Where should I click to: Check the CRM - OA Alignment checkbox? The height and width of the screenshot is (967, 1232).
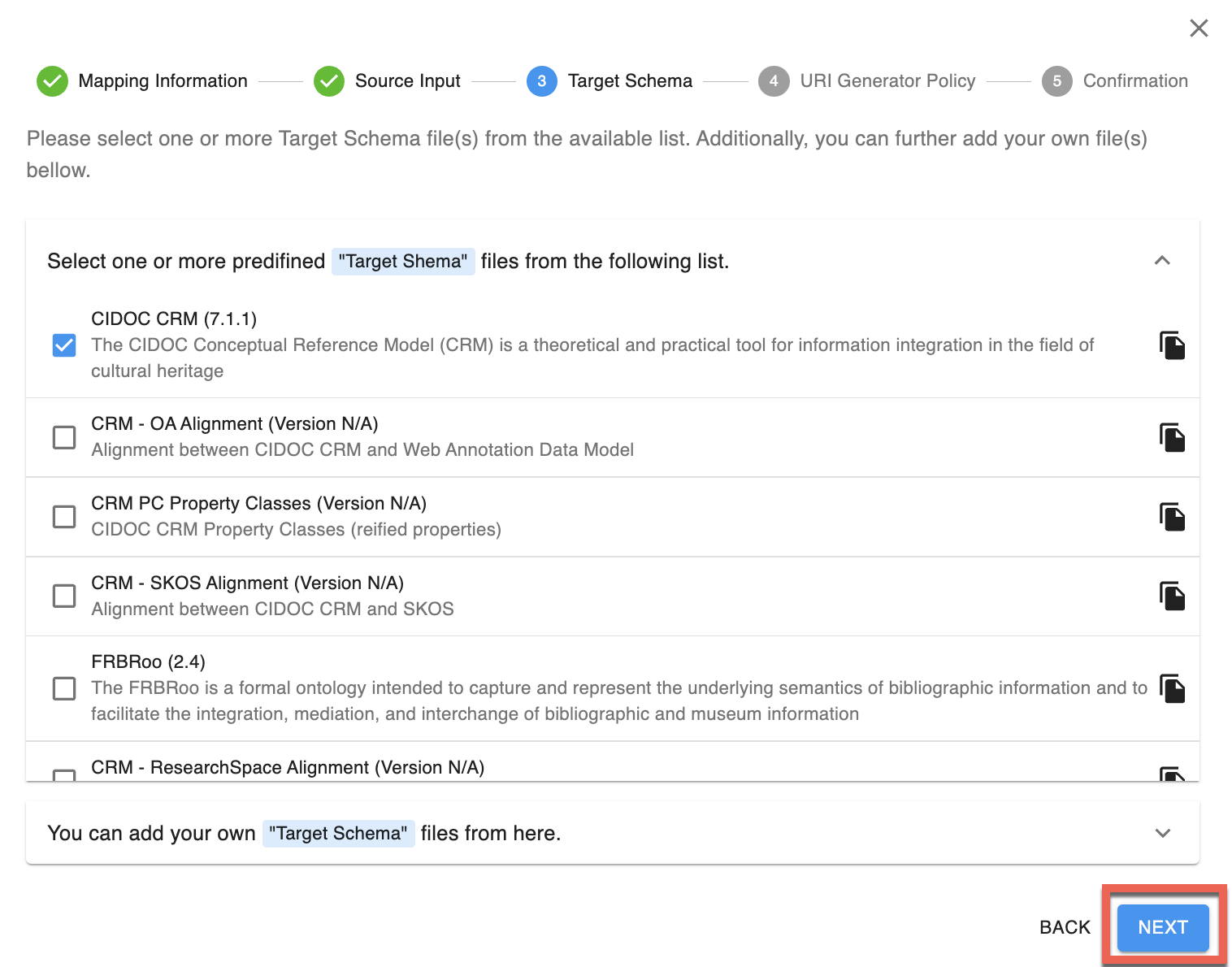(x=64, y=437)
